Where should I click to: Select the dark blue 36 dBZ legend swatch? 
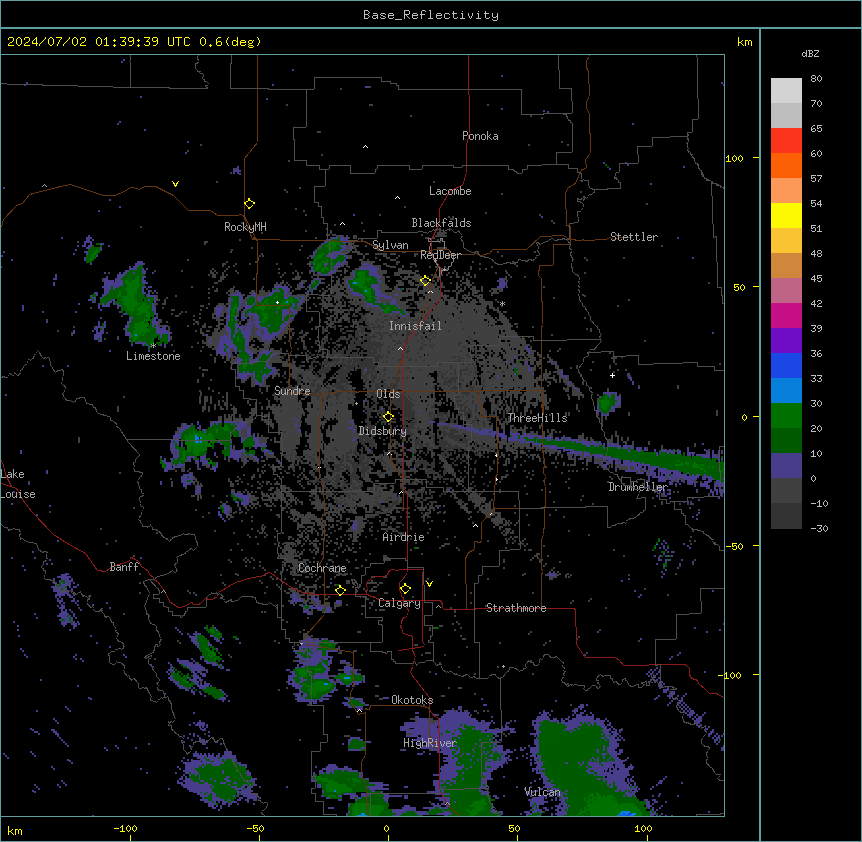point(786,365)
